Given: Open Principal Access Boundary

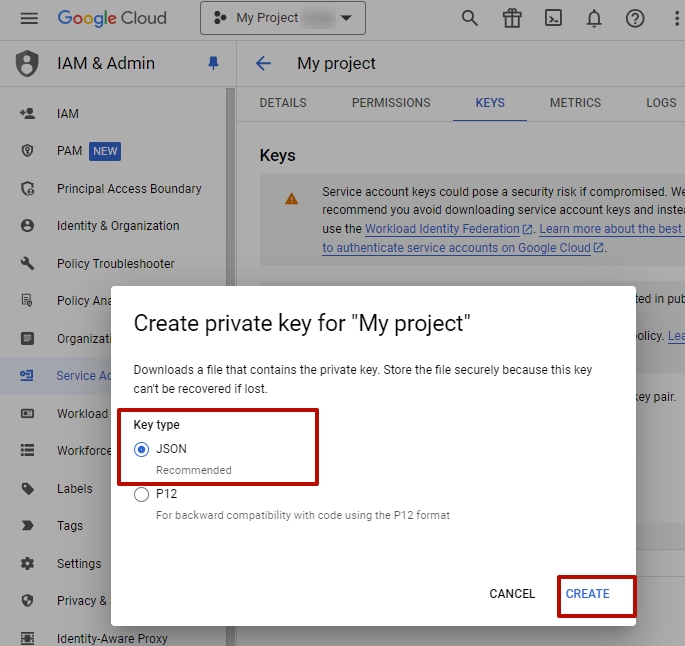Looking at the screenshot, I should (129, 189).
